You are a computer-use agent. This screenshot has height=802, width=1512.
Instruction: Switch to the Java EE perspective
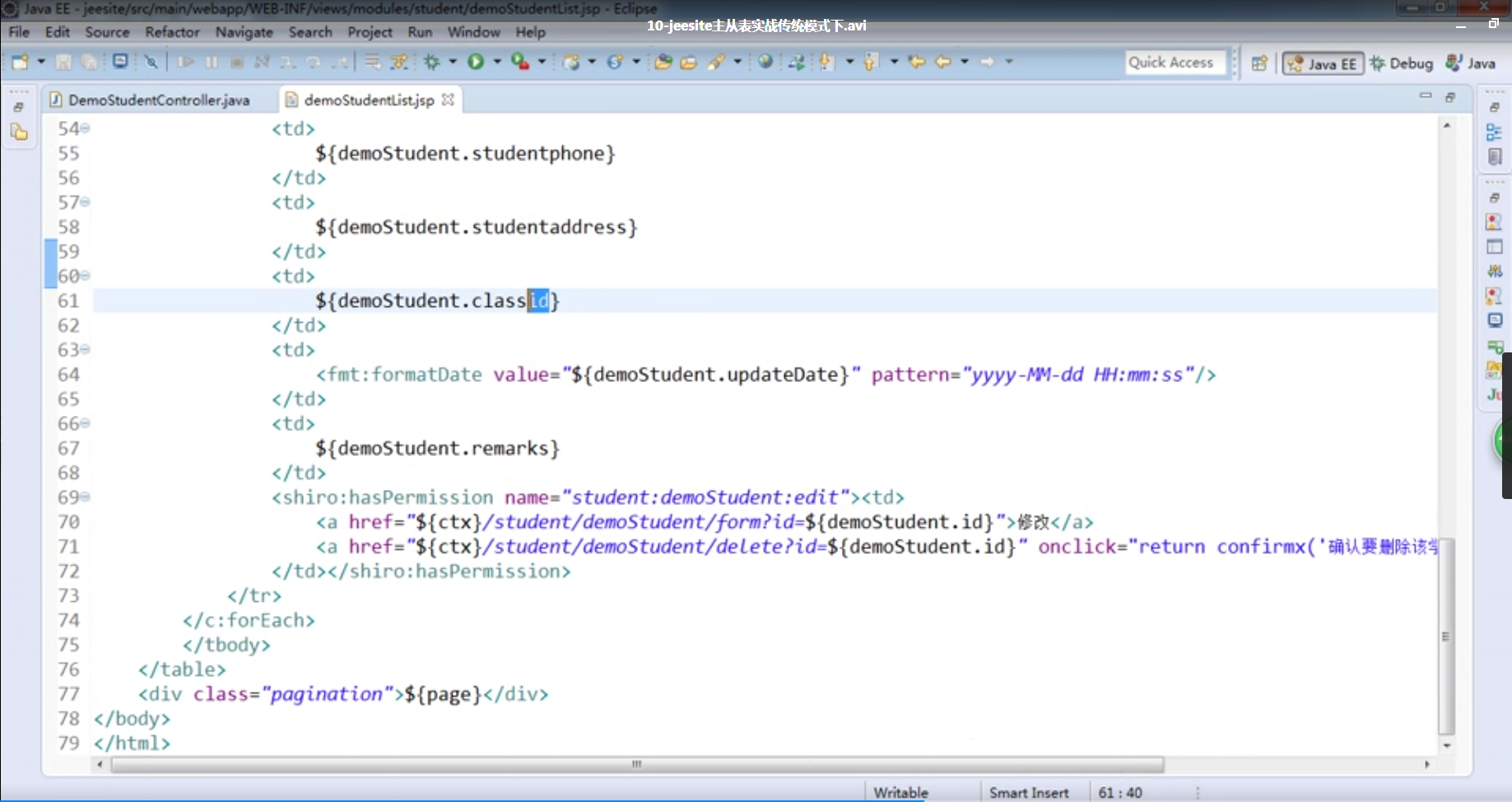1323,63
